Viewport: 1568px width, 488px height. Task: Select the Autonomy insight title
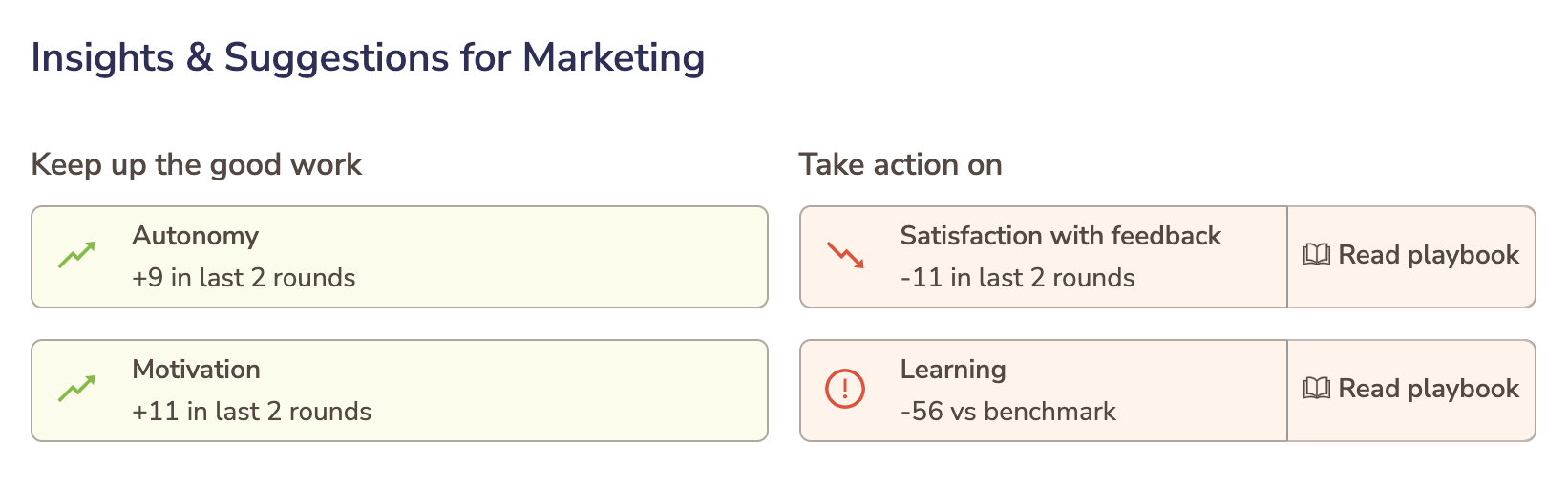click(196, 236)
